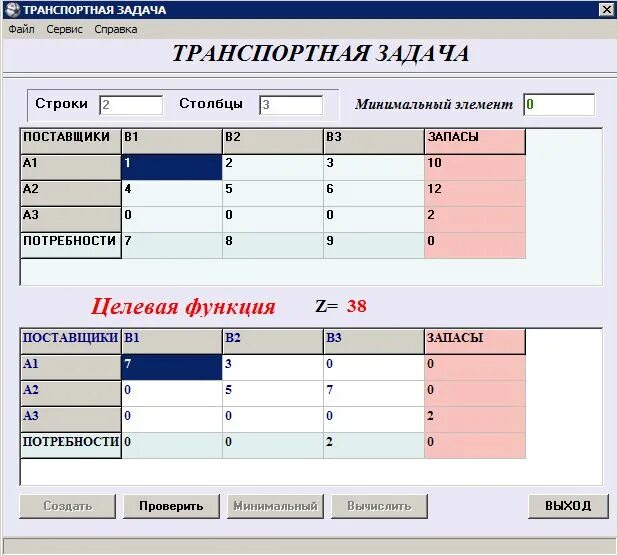Click upper table A3 row header
The image size is (618, 556).
point(71,219)
